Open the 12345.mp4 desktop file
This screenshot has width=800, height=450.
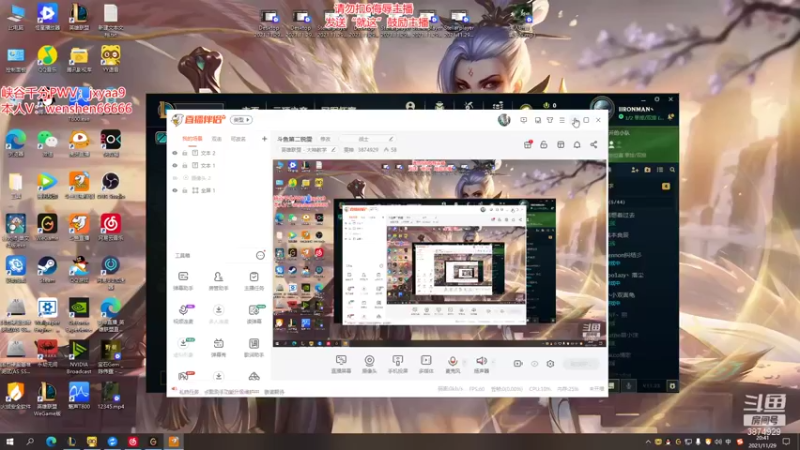110,396
